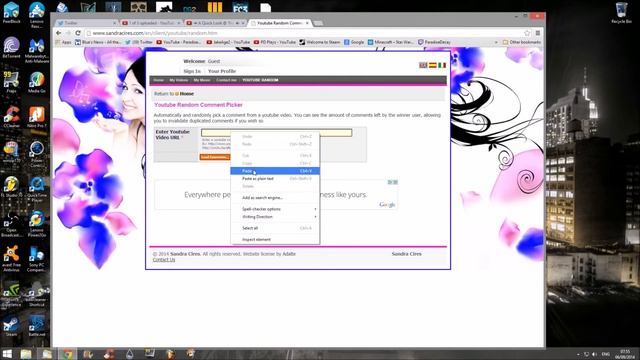
Task: Expand Spell-checker options submenu
Action: 275,209
